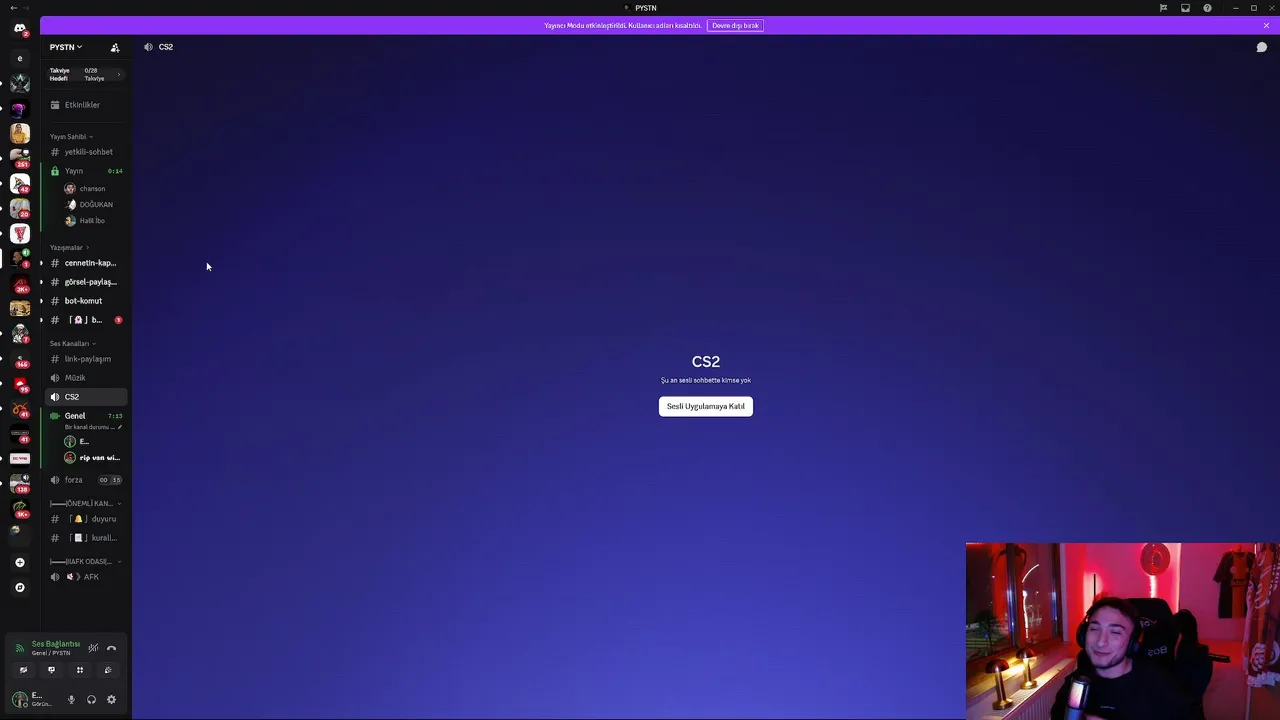
Task: Click the invite people icon beside PYSTN
Action: 115,47
